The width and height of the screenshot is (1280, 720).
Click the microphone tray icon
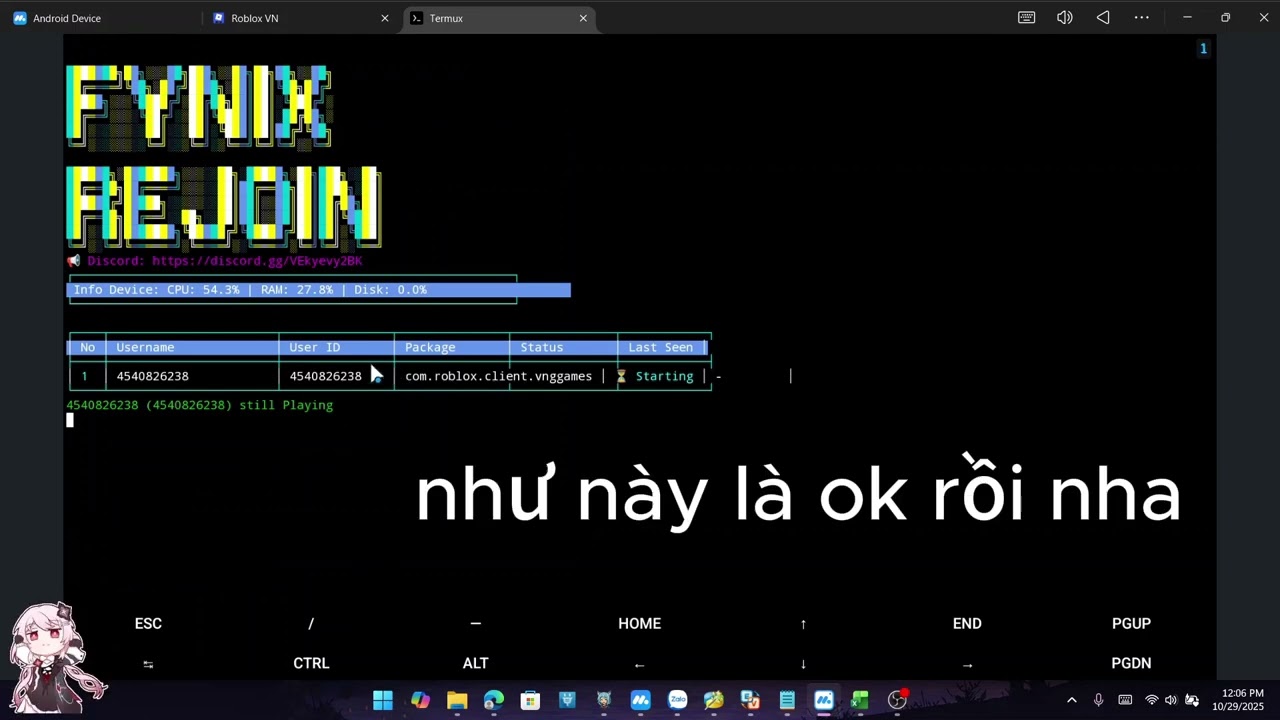coord(1098,700)
